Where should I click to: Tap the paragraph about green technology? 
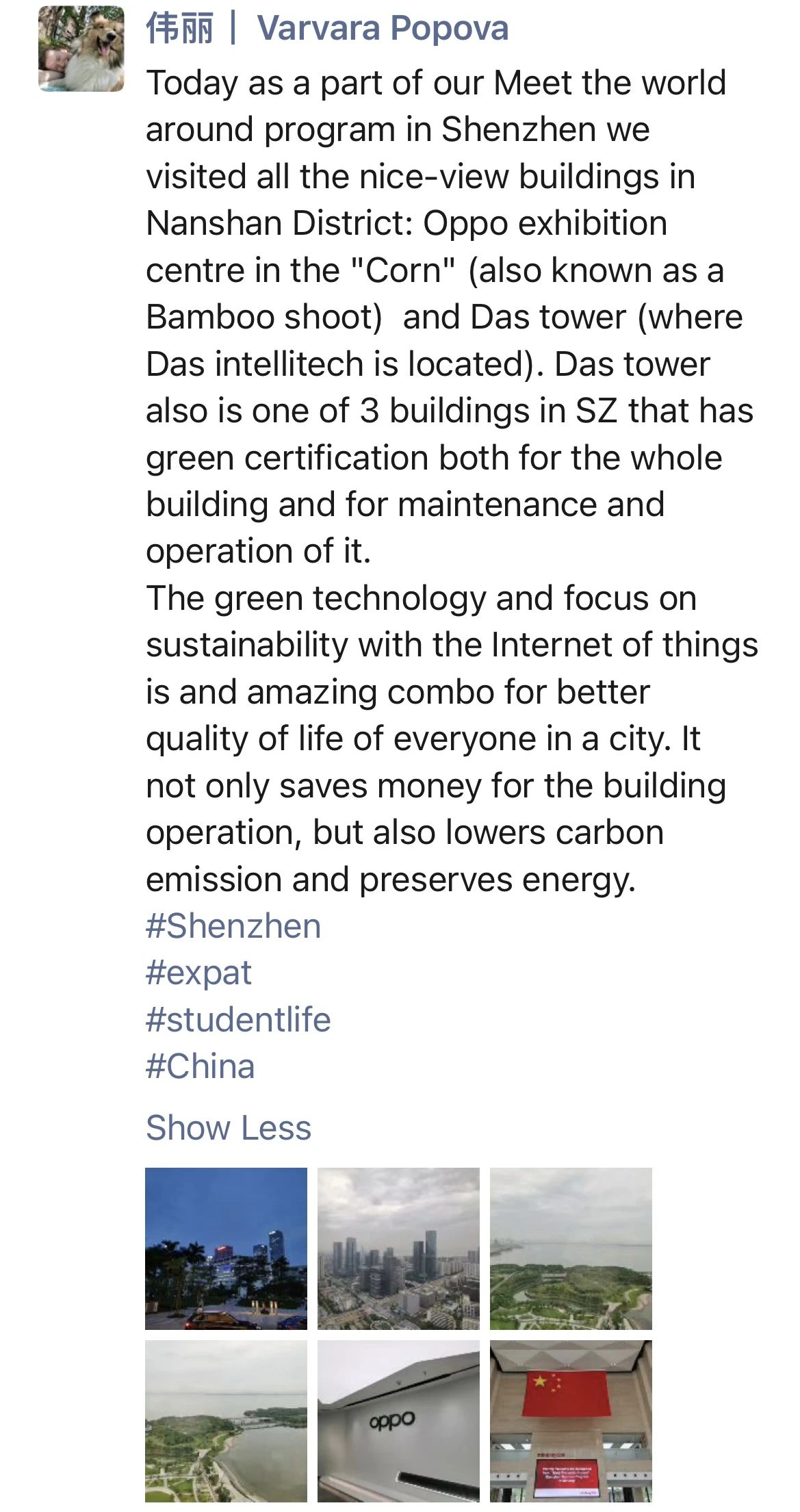[452, 739]
